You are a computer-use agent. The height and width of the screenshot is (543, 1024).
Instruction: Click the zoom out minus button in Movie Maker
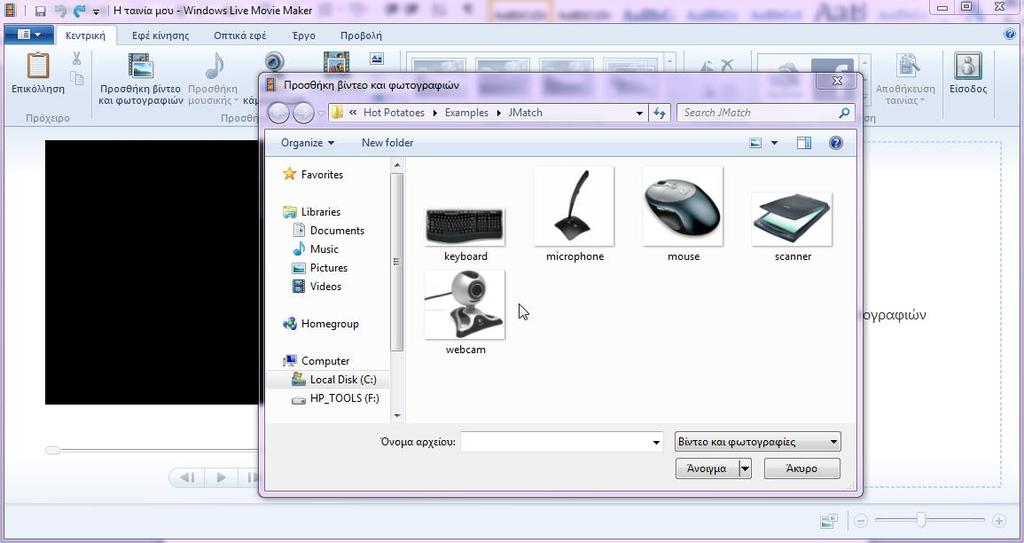point(861,521)
